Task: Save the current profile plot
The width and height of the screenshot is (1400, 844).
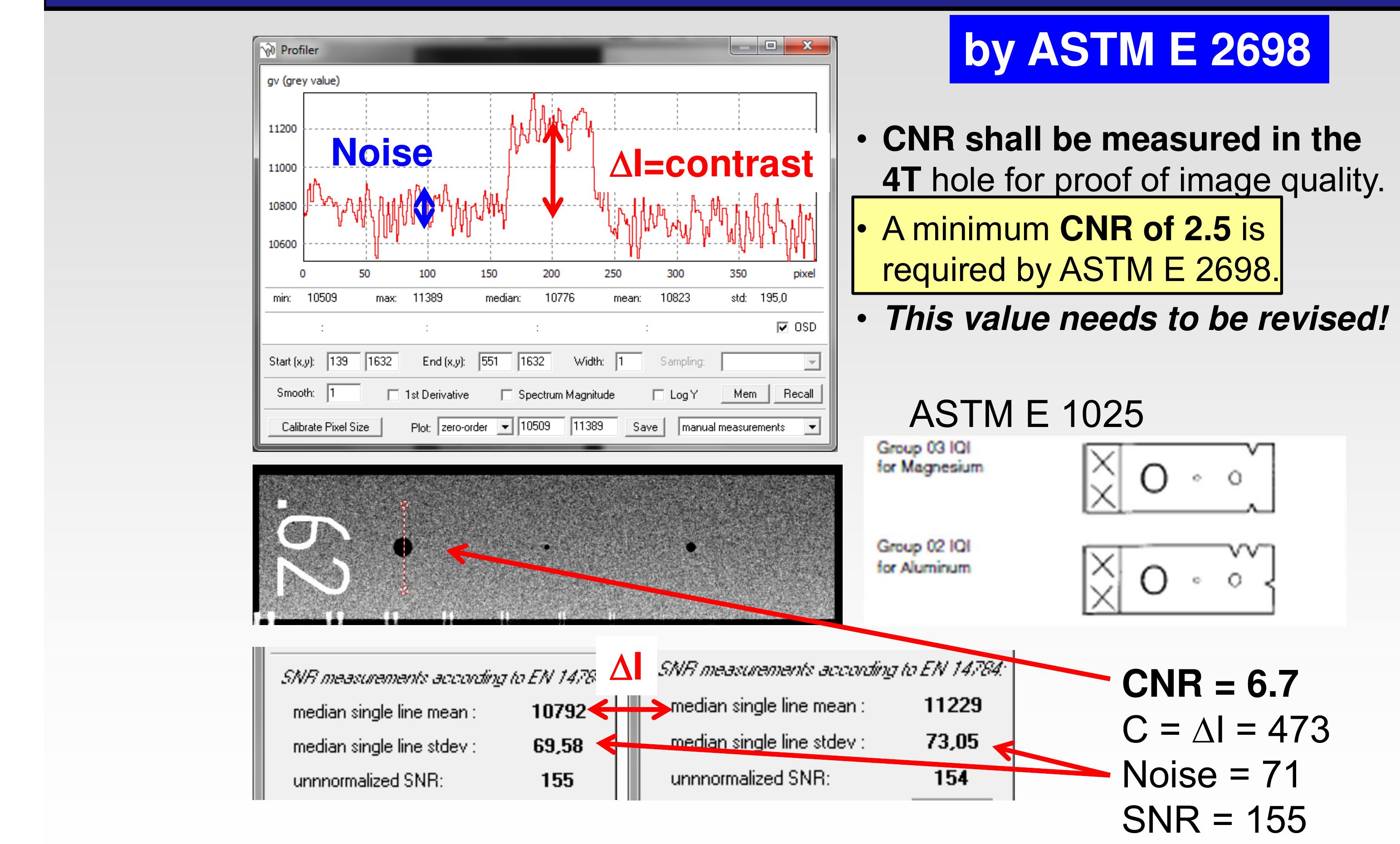Action: (645, 427)
